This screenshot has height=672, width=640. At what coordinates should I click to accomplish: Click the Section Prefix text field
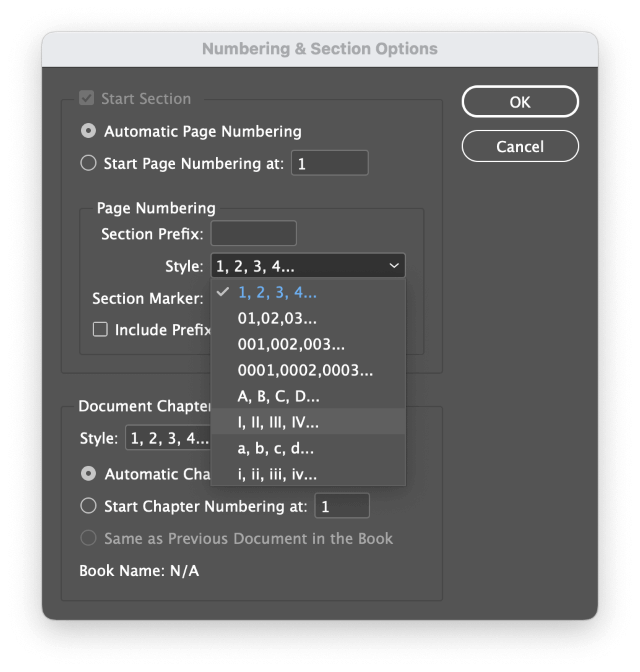253,234
